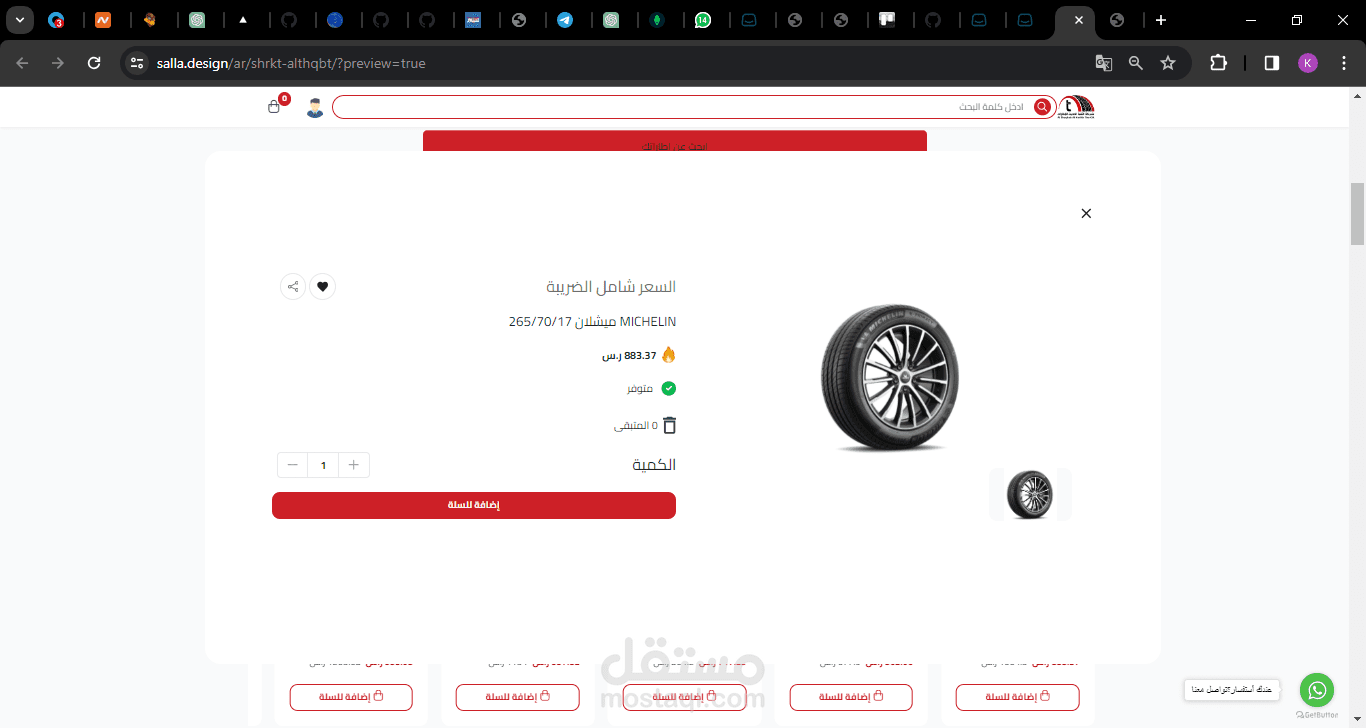Open the shopping cart bag icon
1366x728 pixels.
274,107
